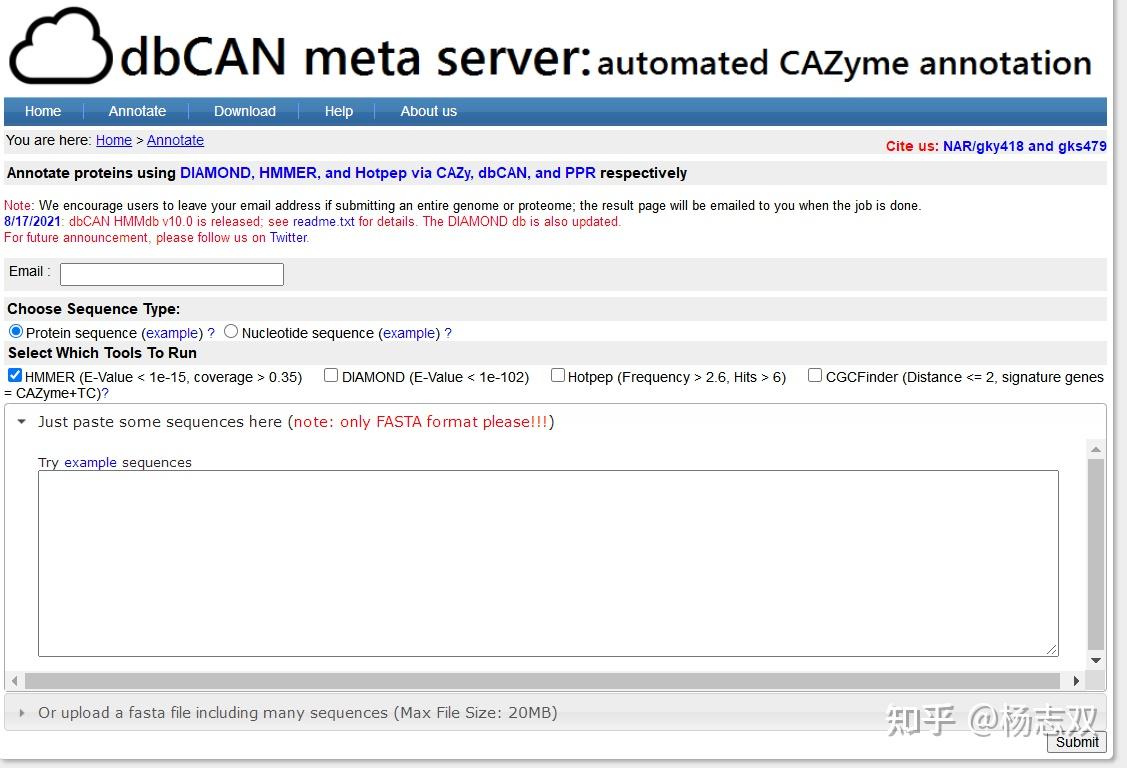The height and width of the screenshot is (768, 1127).
Task: Enable the DIAMOND tool
Action: (330, 375)
